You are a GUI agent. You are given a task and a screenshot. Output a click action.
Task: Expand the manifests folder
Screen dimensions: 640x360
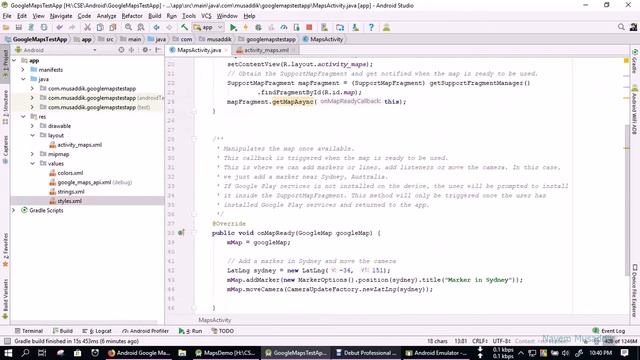(x=23, y=70)
